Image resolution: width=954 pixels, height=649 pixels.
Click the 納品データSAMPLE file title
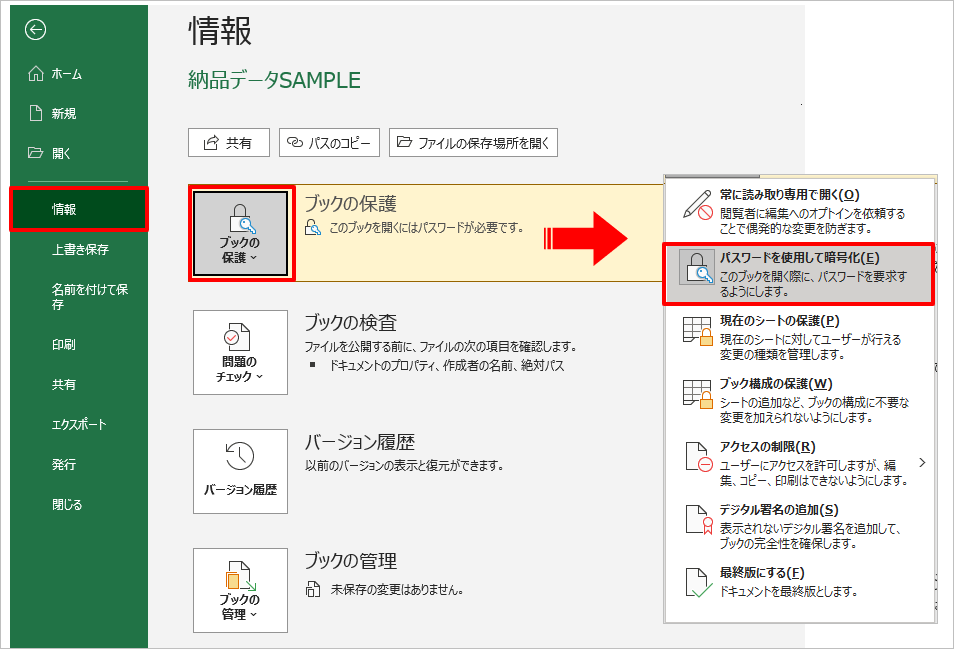[x=274, y=80]
